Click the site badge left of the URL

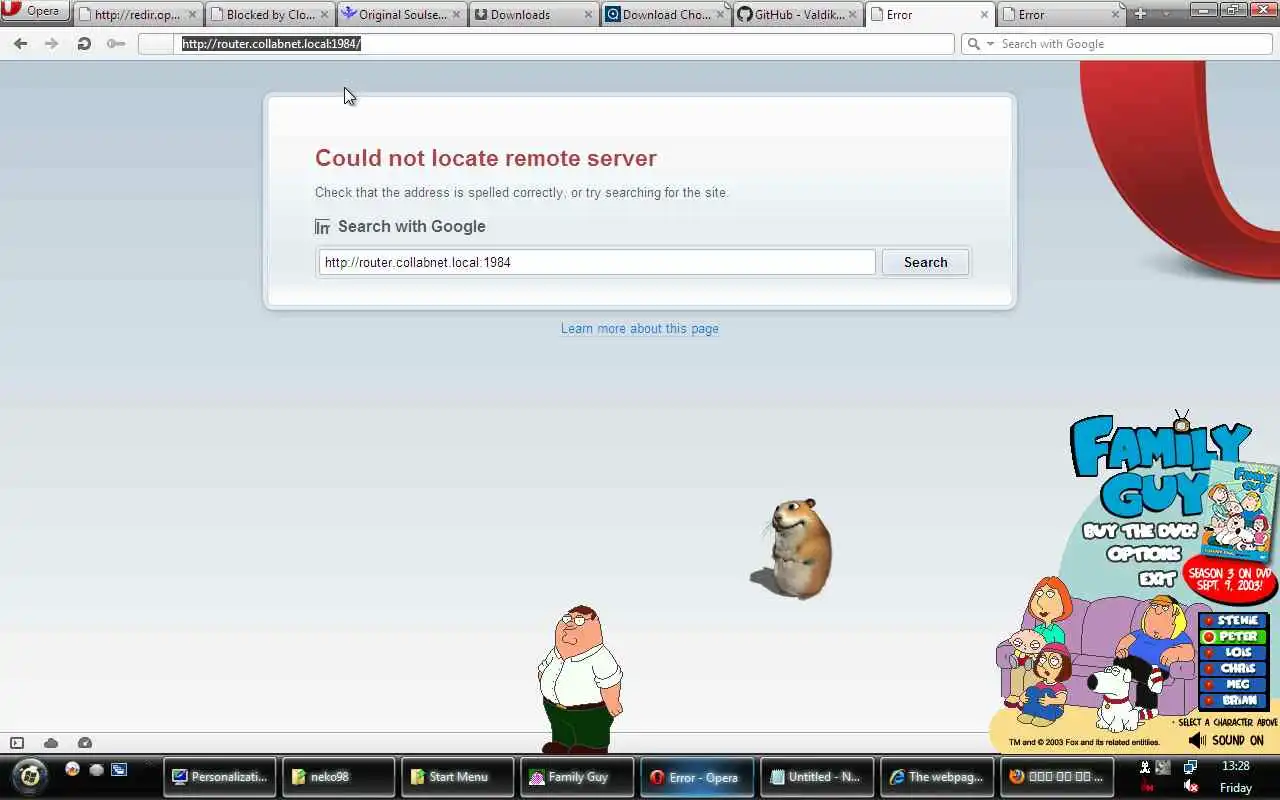click(x=157, y=44)
